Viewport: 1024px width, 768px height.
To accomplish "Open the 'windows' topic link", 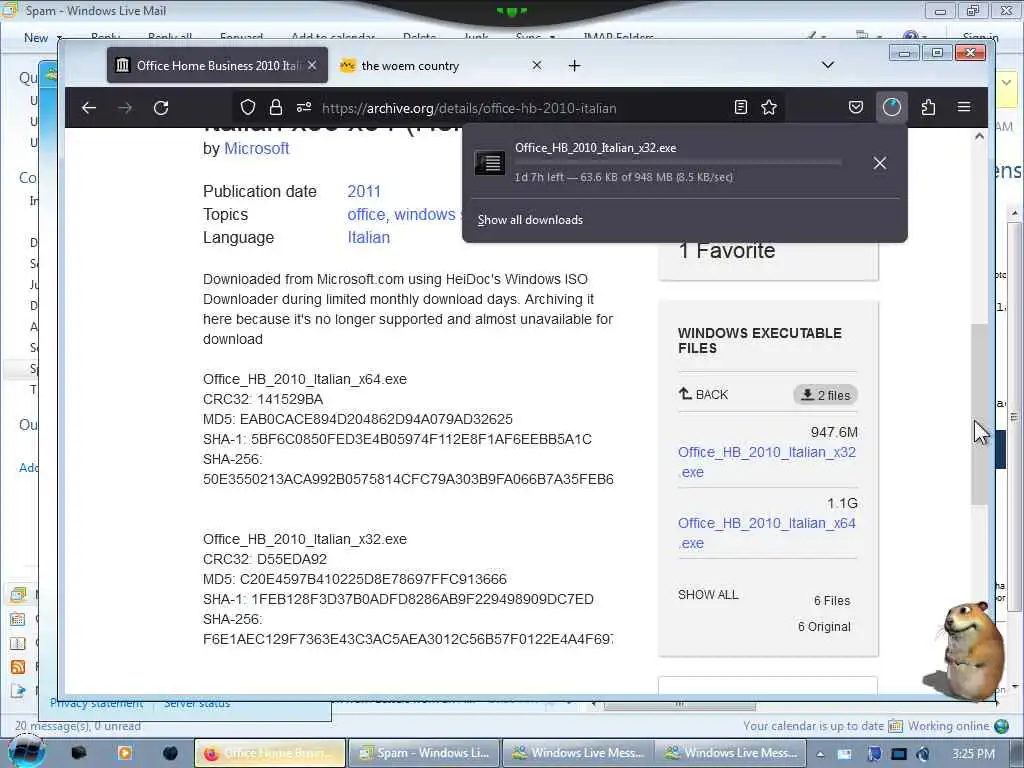I will tap(424, 214).
